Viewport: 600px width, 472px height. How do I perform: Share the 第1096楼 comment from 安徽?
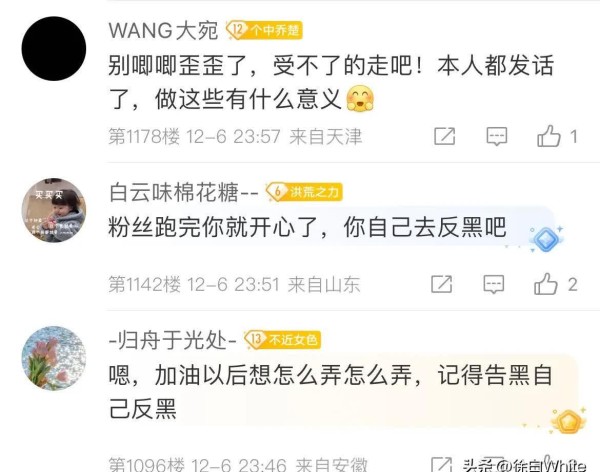442,464
